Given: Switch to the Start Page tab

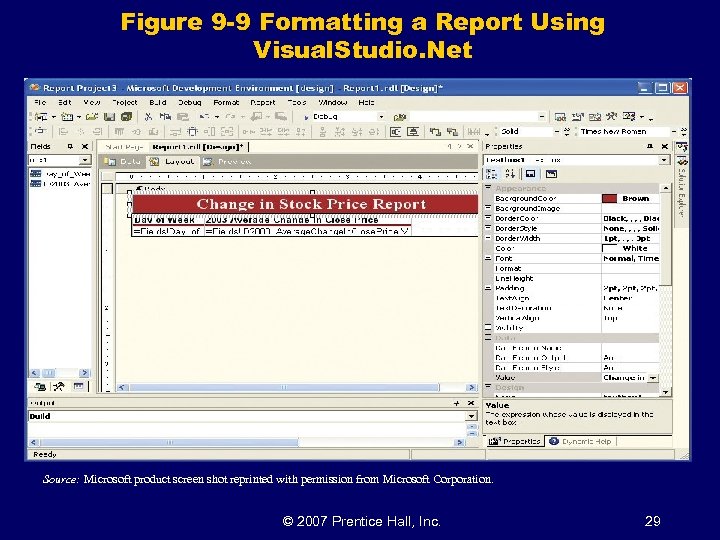Looking at the screenshot, I should [x=124, y=147].
